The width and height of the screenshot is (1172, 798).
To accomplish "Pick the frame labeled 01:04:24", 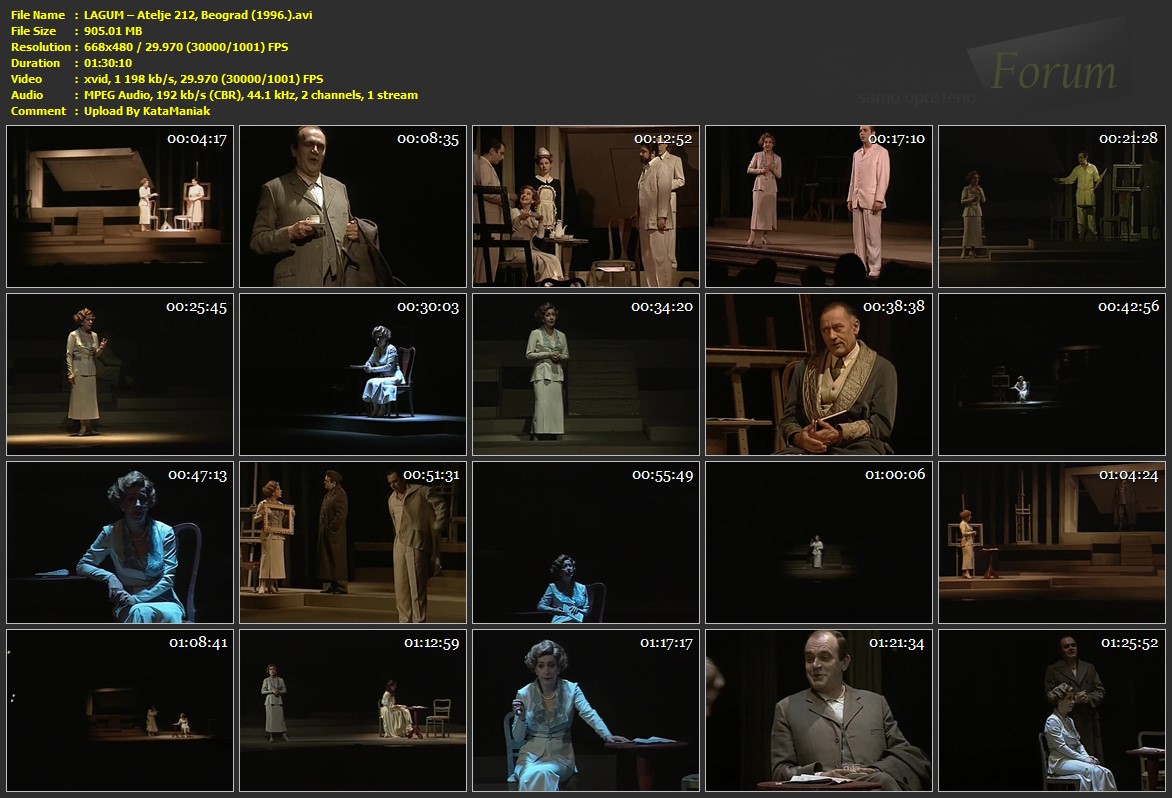I will tap(1052, 542).
